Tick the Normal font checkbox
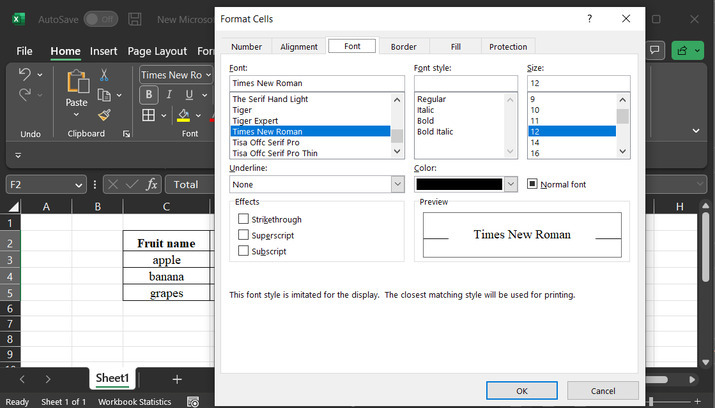This screenshot has width=715, height=408. coord(533,184)
